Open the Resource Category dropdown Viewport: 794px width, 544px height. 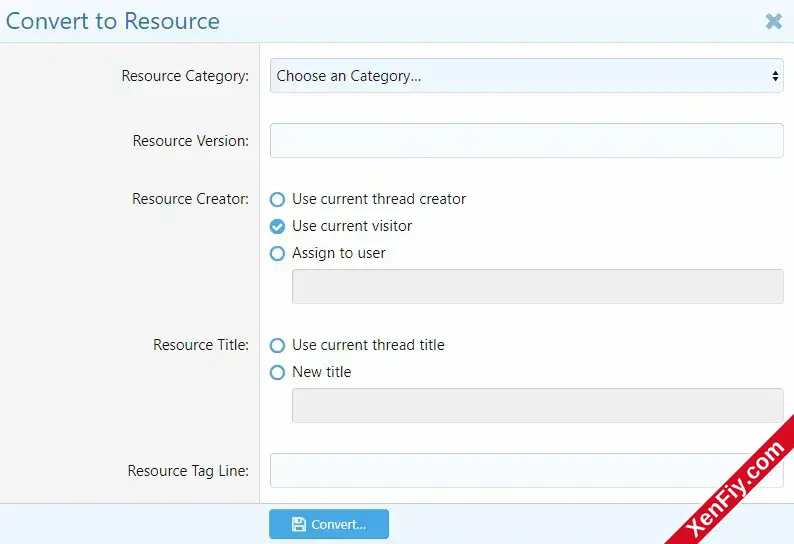(x=527, y=75)
